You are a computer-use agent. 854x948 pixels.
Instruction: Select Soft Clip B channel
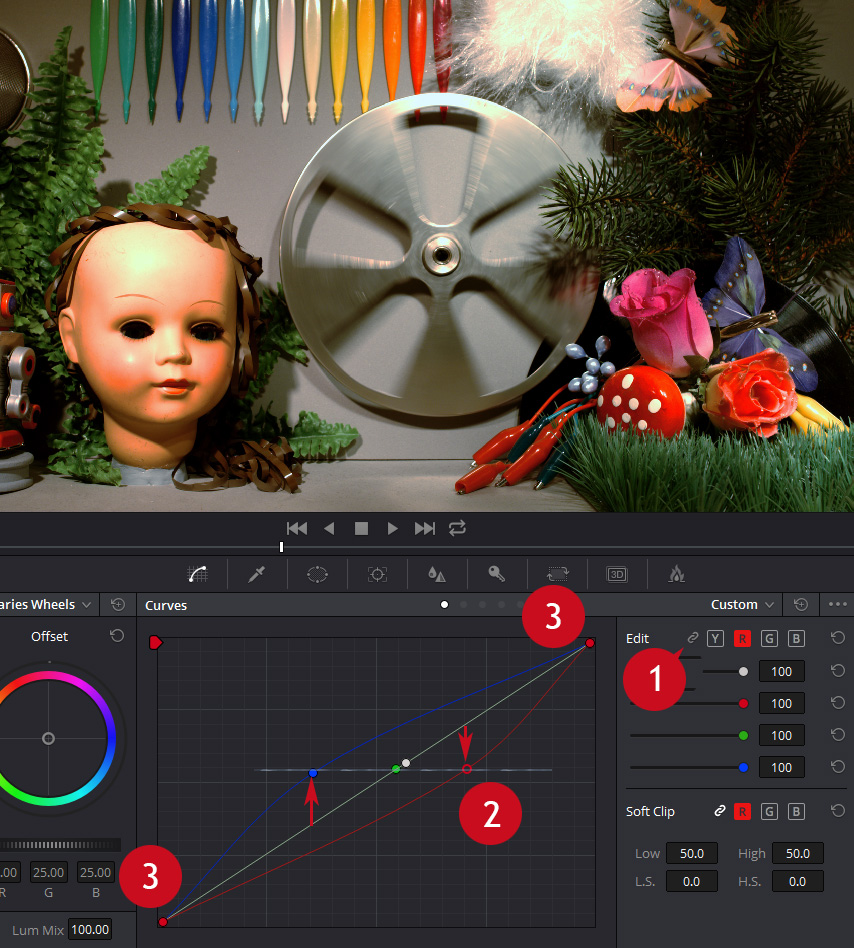click(x=796, y=811)
